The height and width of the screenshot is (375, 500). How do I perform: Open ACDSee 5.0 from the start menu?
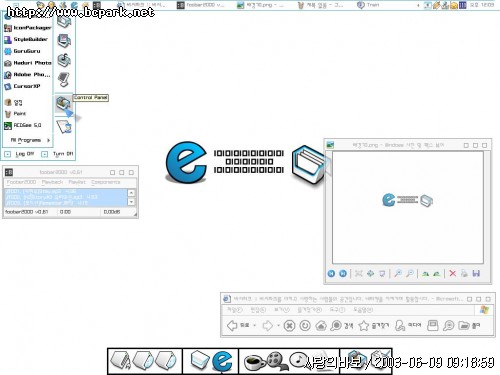[x=23, y=125]
